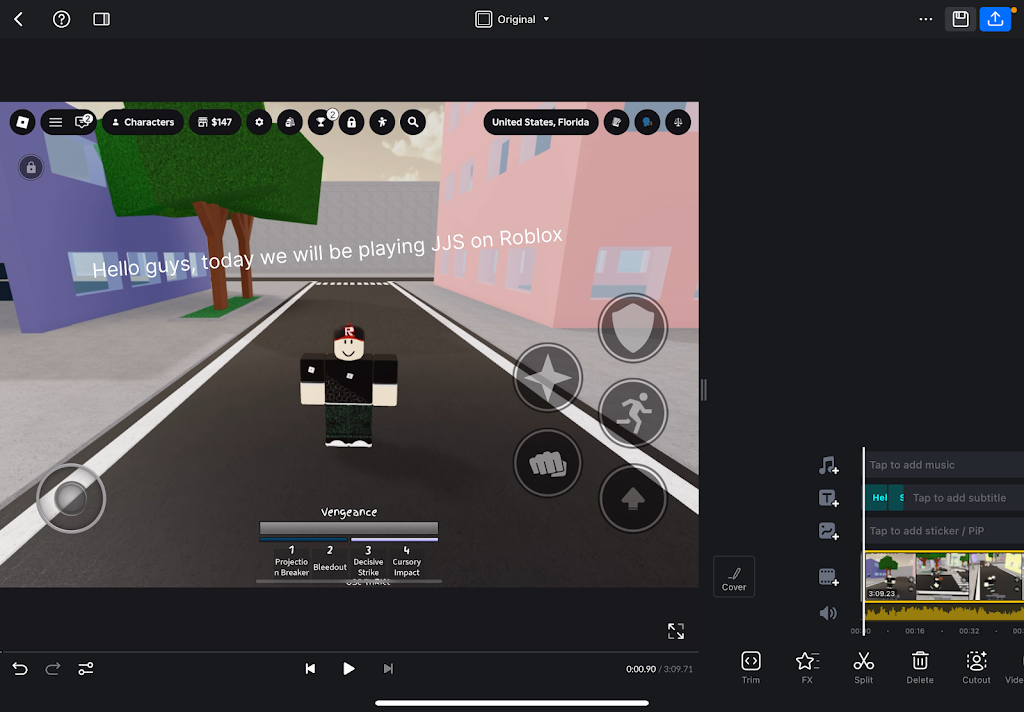Tap to add sticker / PiP track
1024x712 pixels.
(x=944, y=531)
